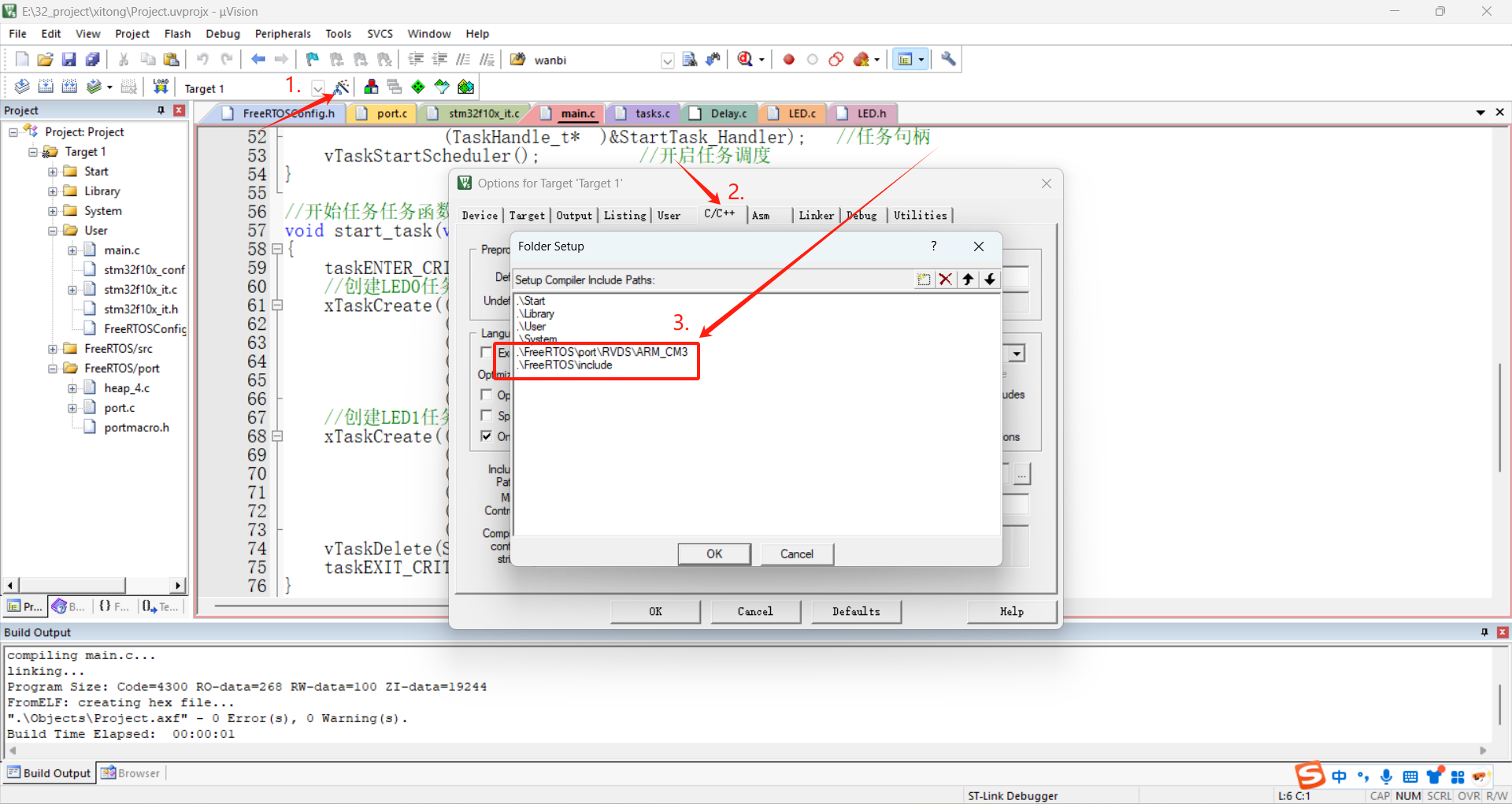This screenshot has height=804, width=1512.
Task: Paste from clipboard using toolbar icon
Action: (x=171, y=59)
